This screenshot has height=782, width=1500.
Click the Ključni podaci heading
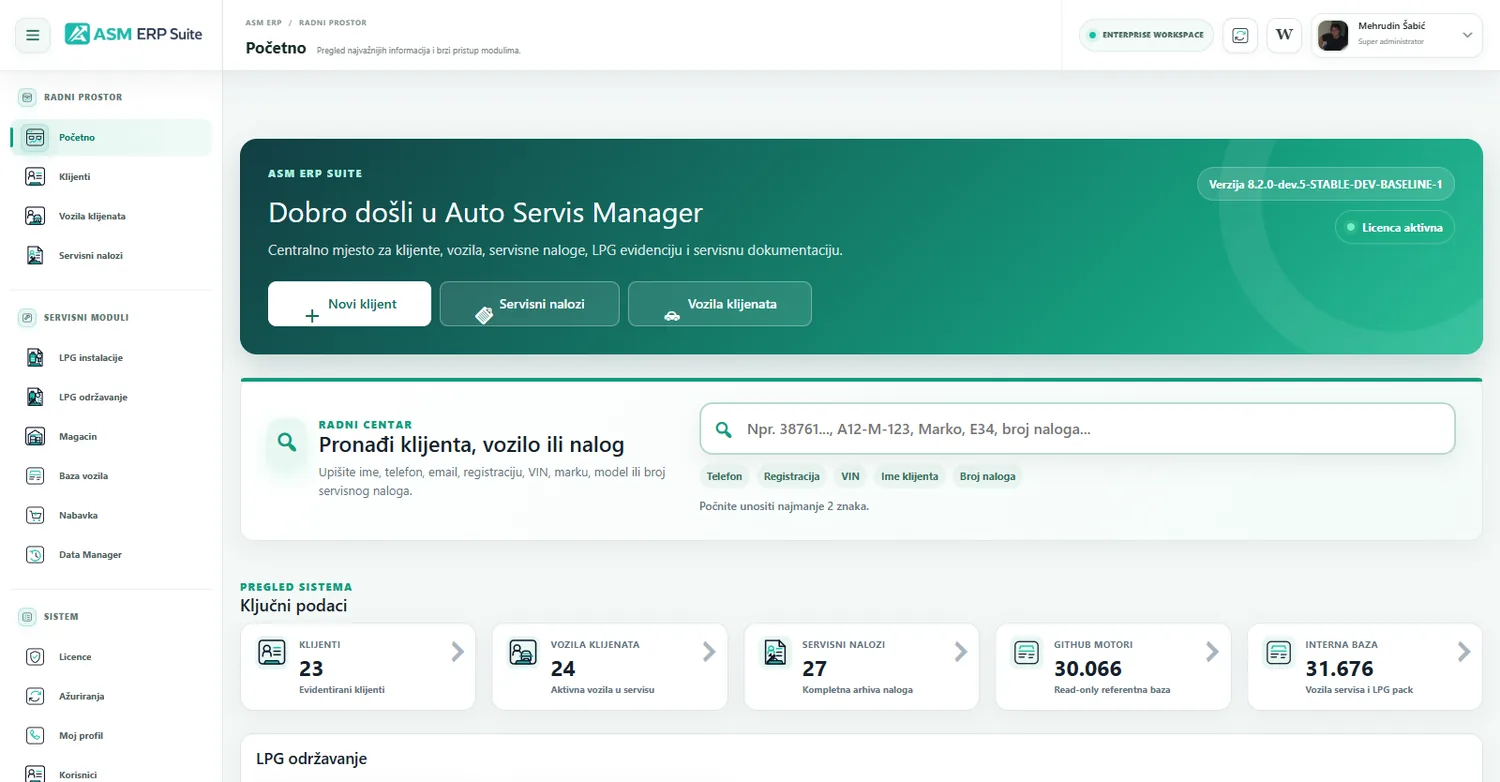click(x=294, y=606)
